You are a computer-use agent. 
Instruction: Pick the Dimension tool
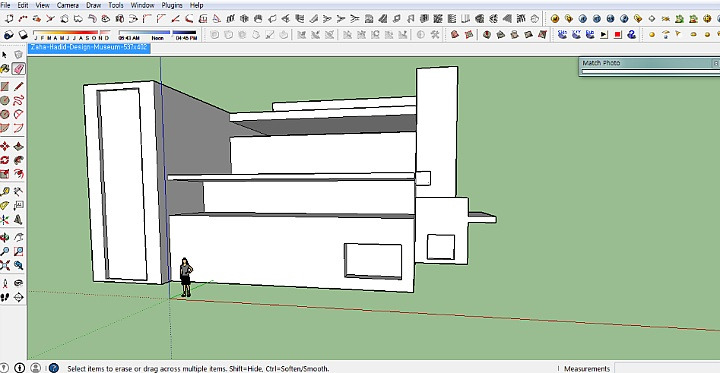(18, 192)
